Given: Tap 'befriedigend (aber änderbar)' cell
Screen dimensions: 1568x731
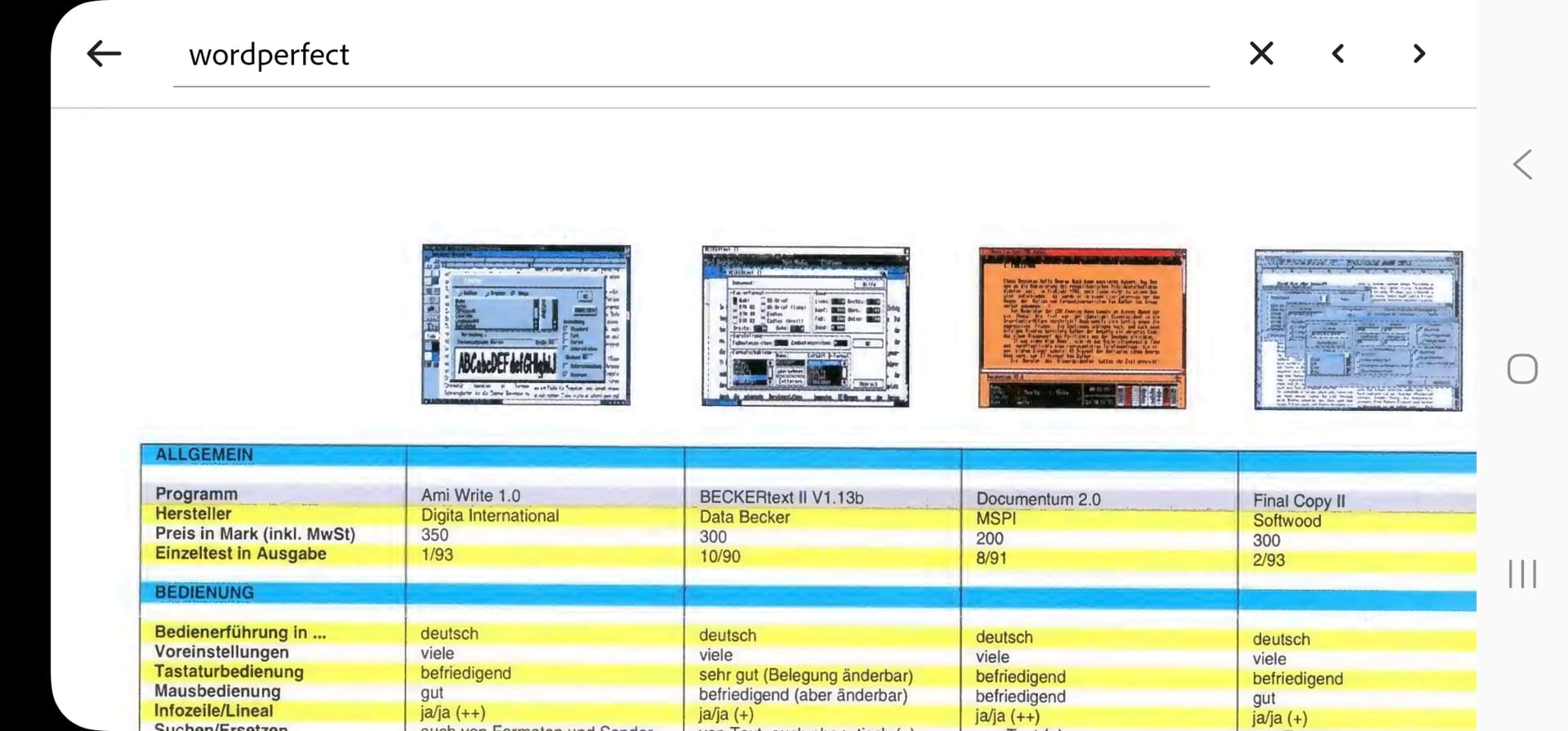Looking at the screenshot, I should pyautogui.click(x=803, y=695).
